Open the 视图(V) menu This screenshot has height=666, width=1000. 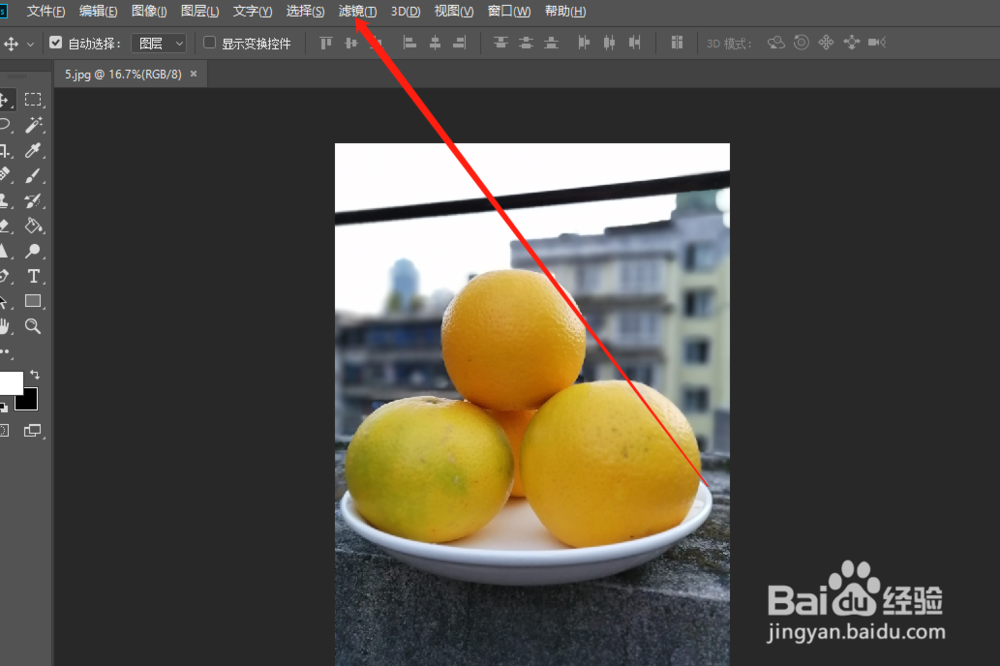[454, 11]
